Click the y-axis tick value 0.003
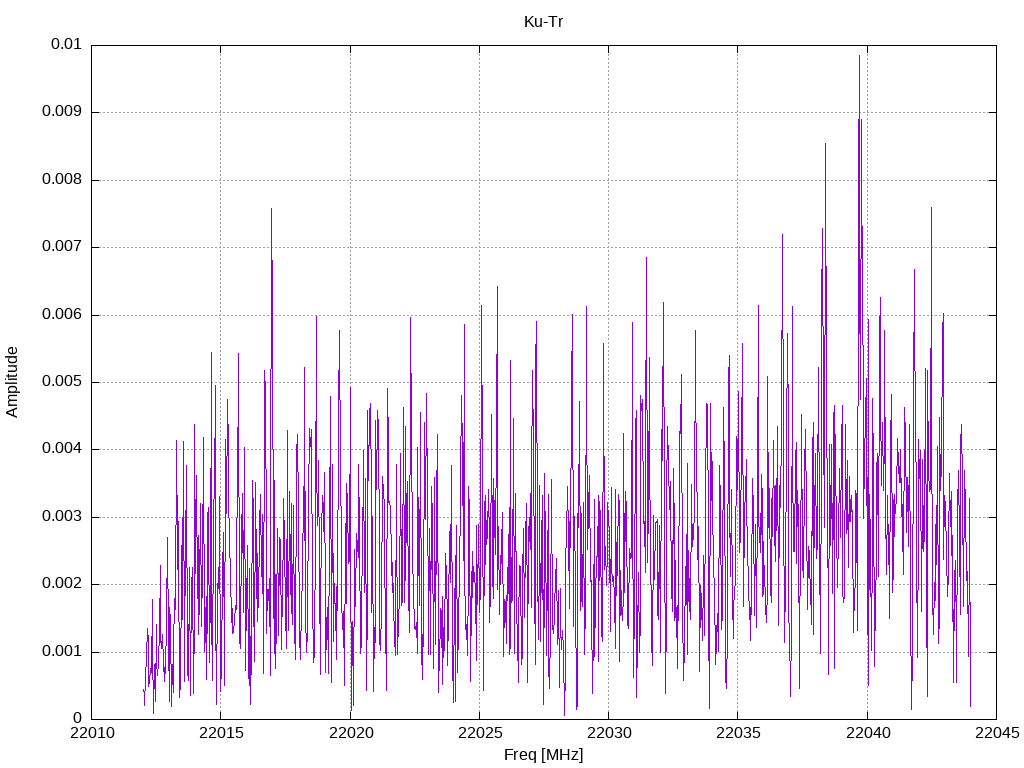This screenshot has width=1024, height=768. (62, 517)
